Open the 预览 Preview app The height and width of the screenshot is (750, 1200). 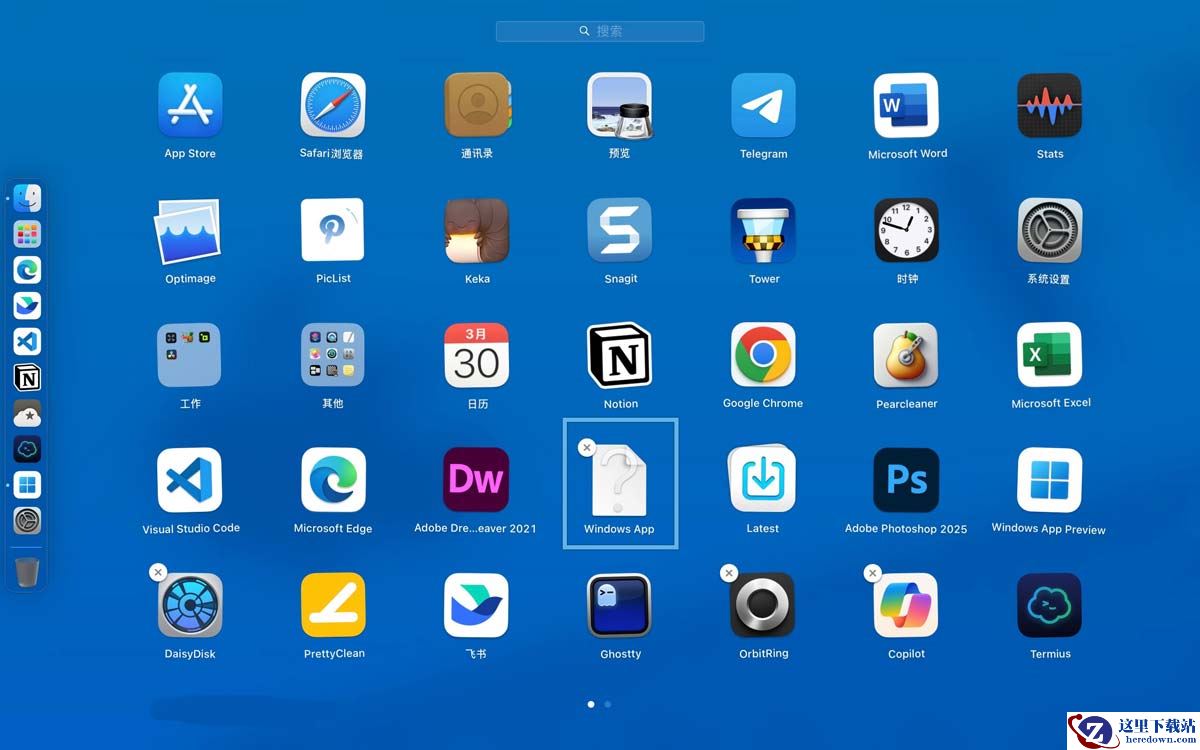click(x=620, y=105)
